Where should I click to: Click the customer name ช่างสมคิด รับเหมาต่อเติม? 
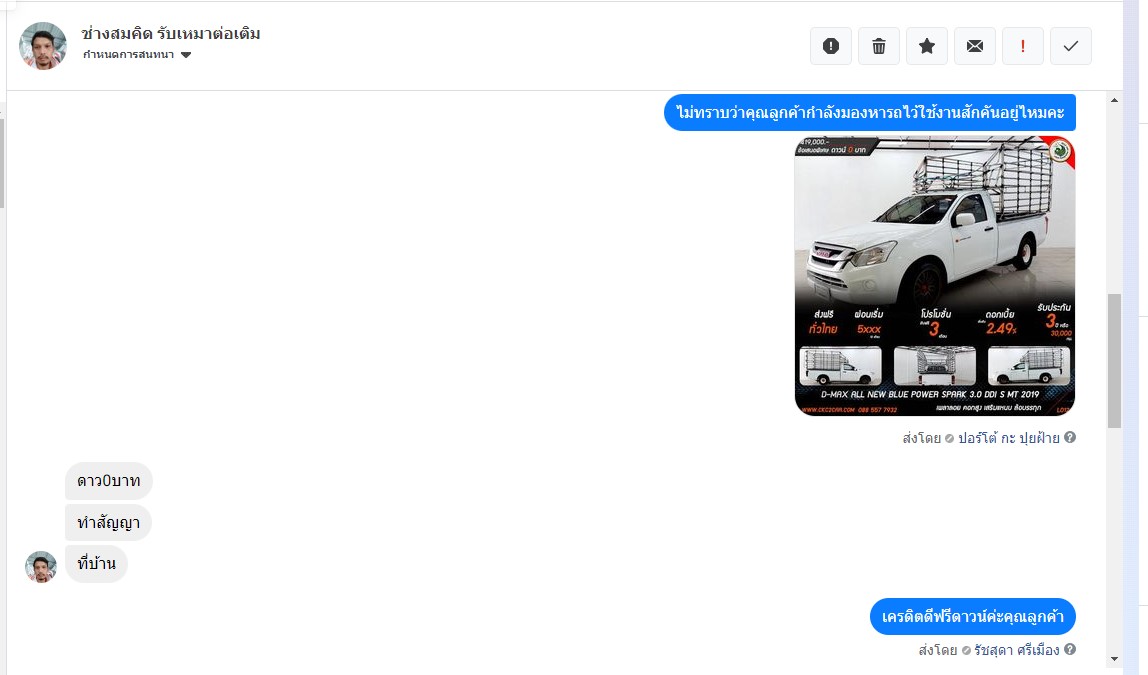[x=171, y=34]
